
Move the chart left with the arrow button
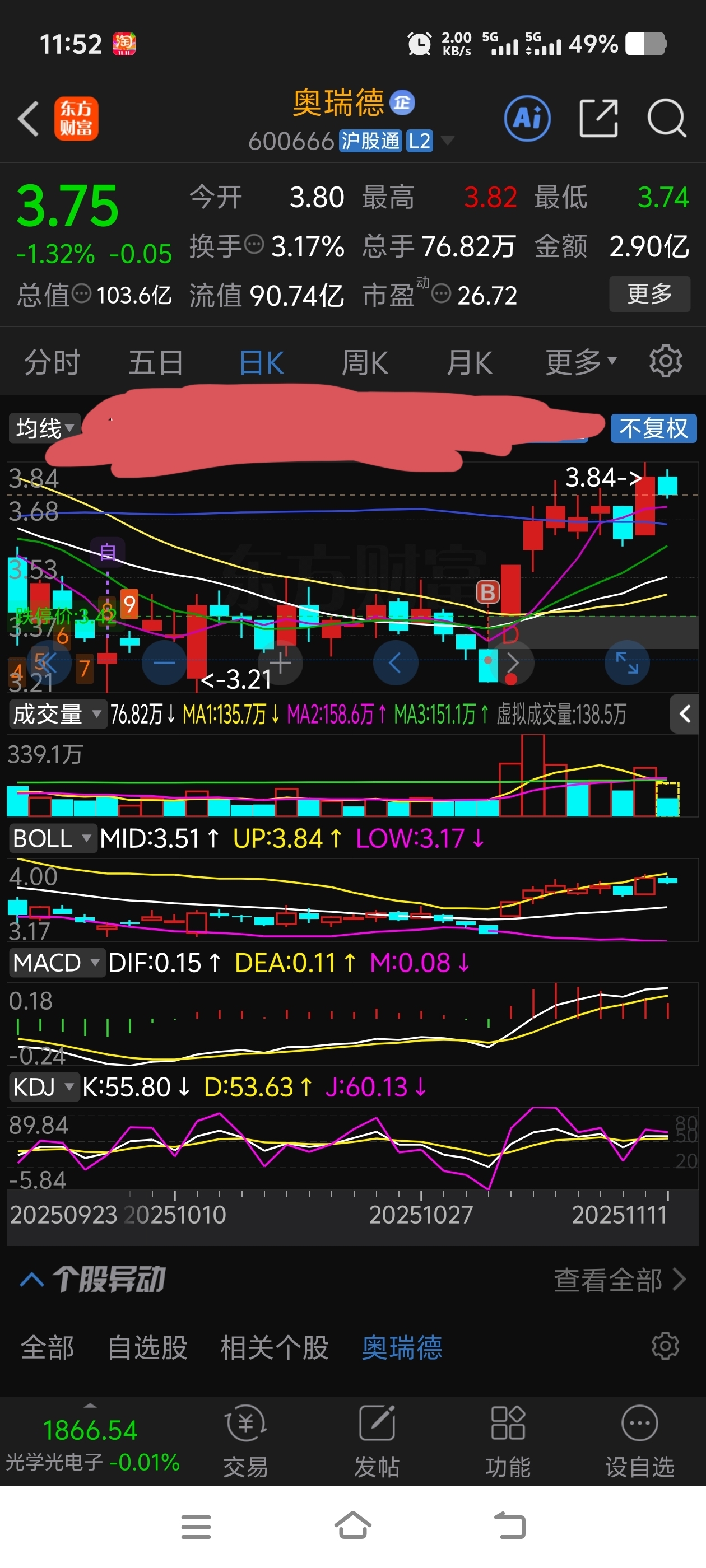pyautogui.click(x=396, y=662)
